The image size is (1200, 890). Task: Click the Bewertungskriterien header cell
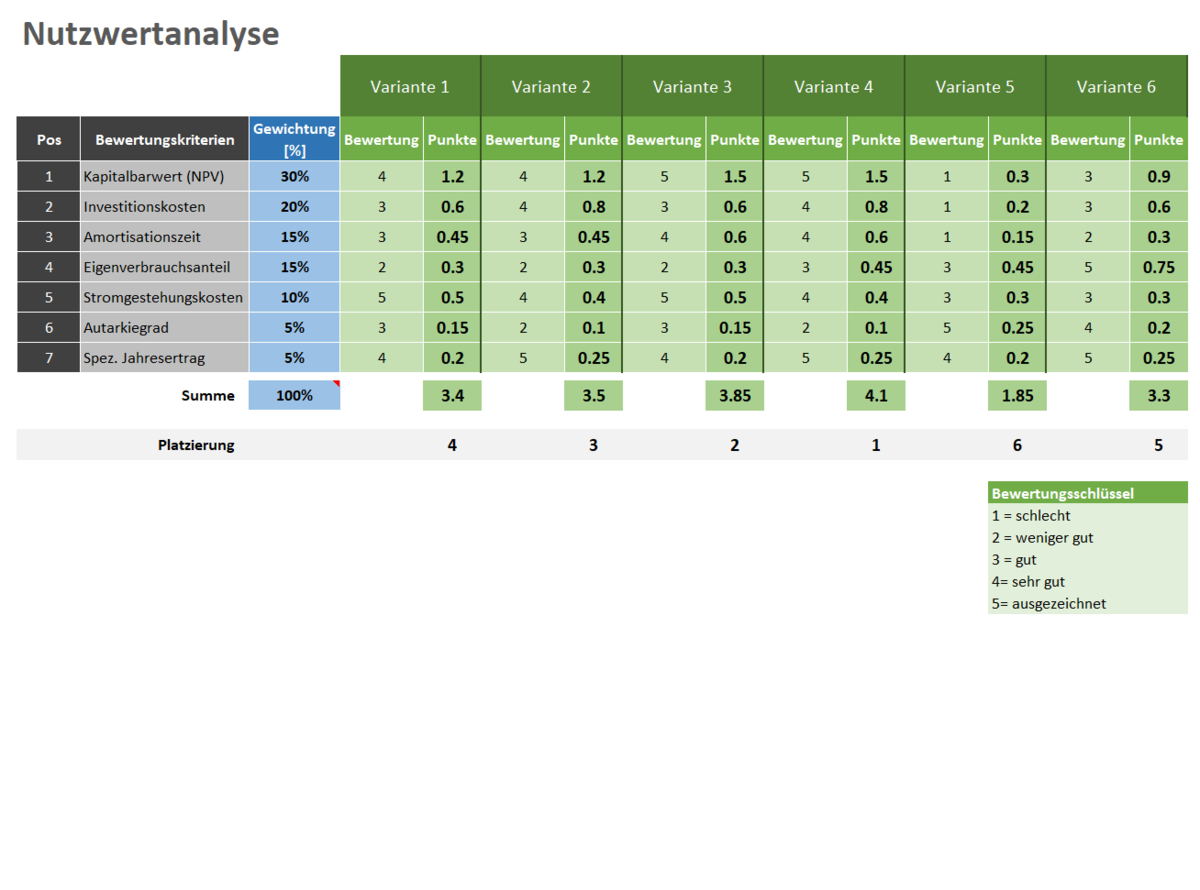point(165,140)
